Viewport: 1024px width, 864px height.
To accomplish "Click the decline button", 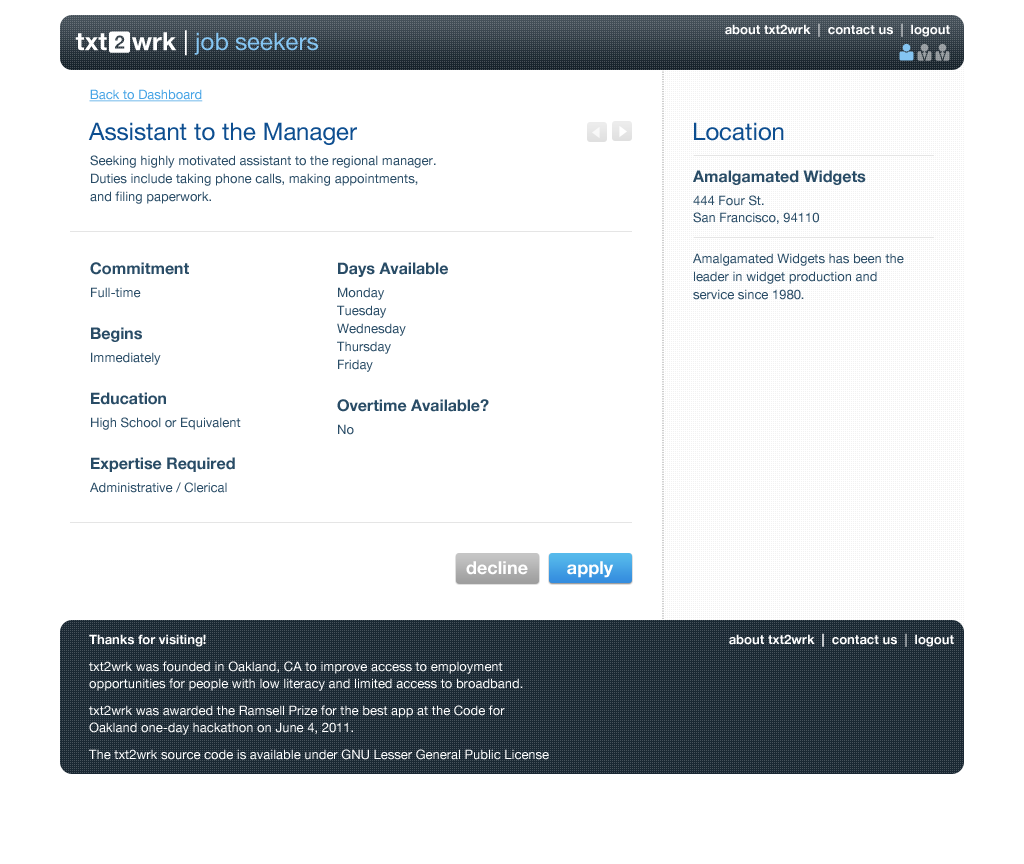I will pyautogui.click(x=497, y=568).
